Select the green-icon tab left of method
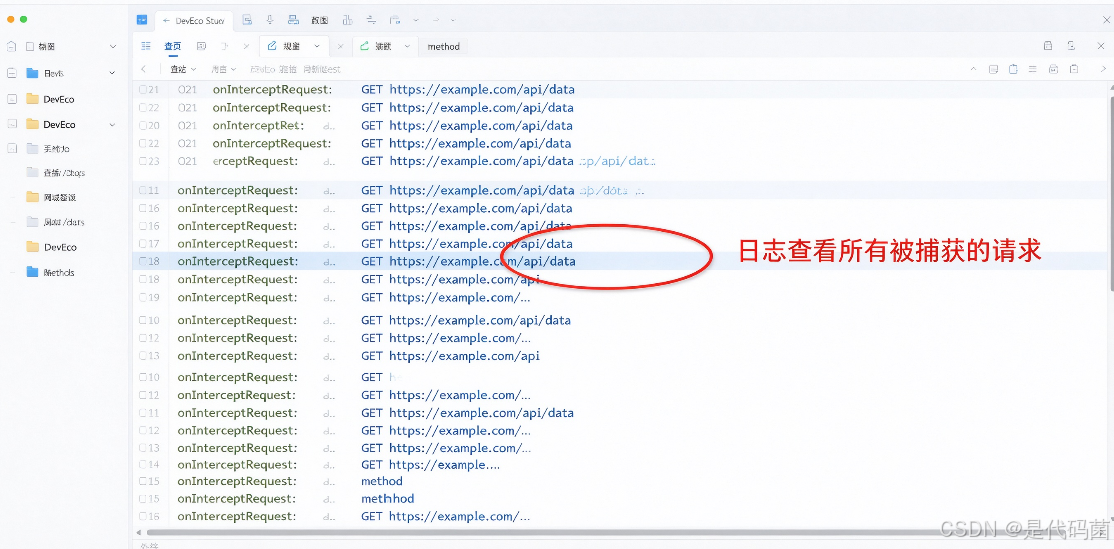 (x=385, y=46)
